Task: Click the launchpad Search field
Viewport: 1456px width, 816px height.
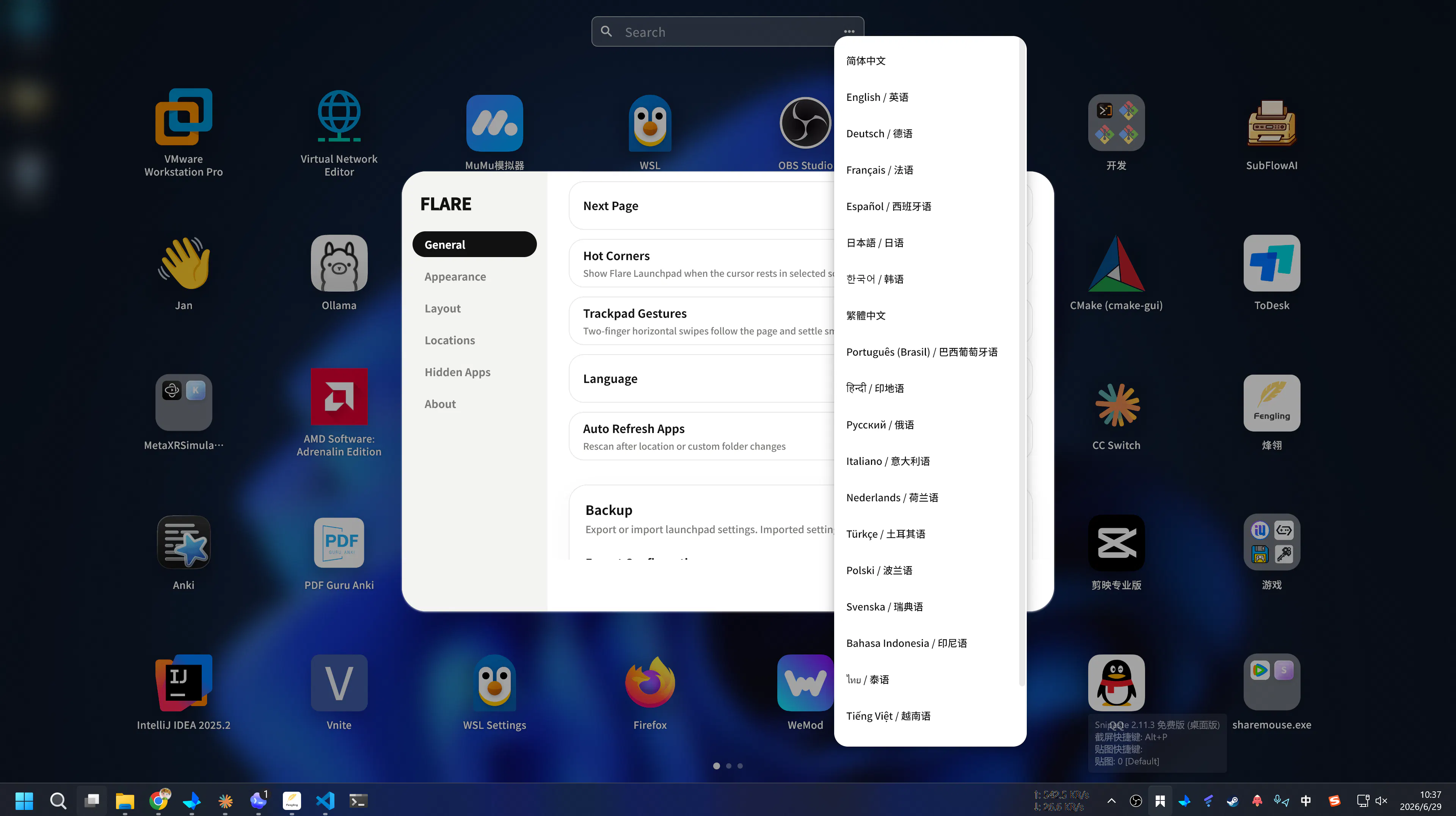Action: click(728, 31)
